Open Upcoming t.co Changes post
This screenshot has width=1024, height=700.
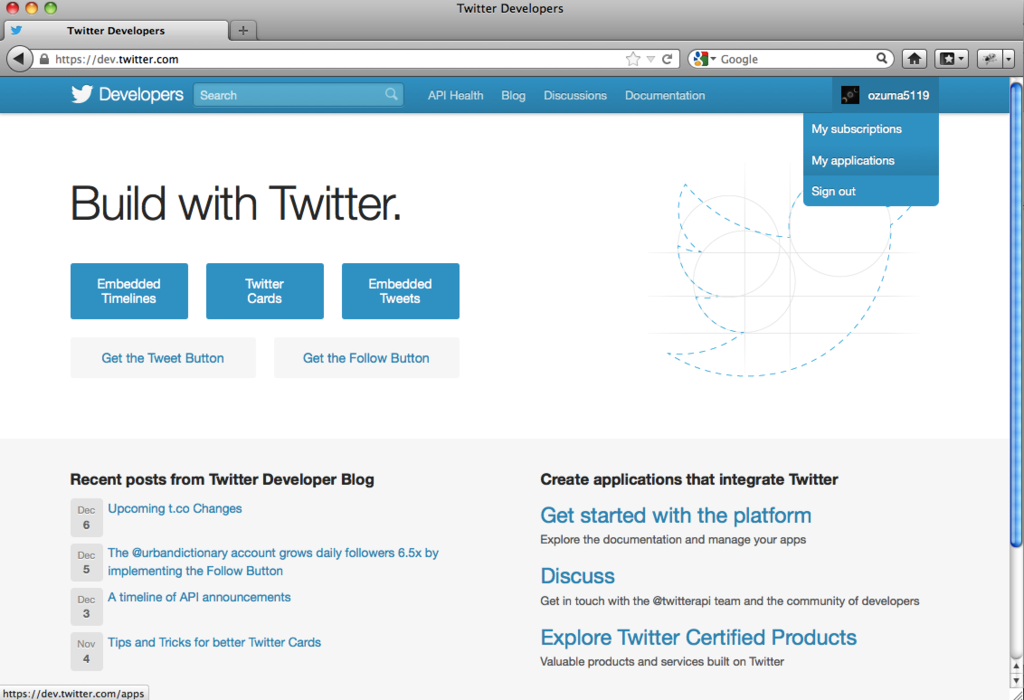[174, 509]
